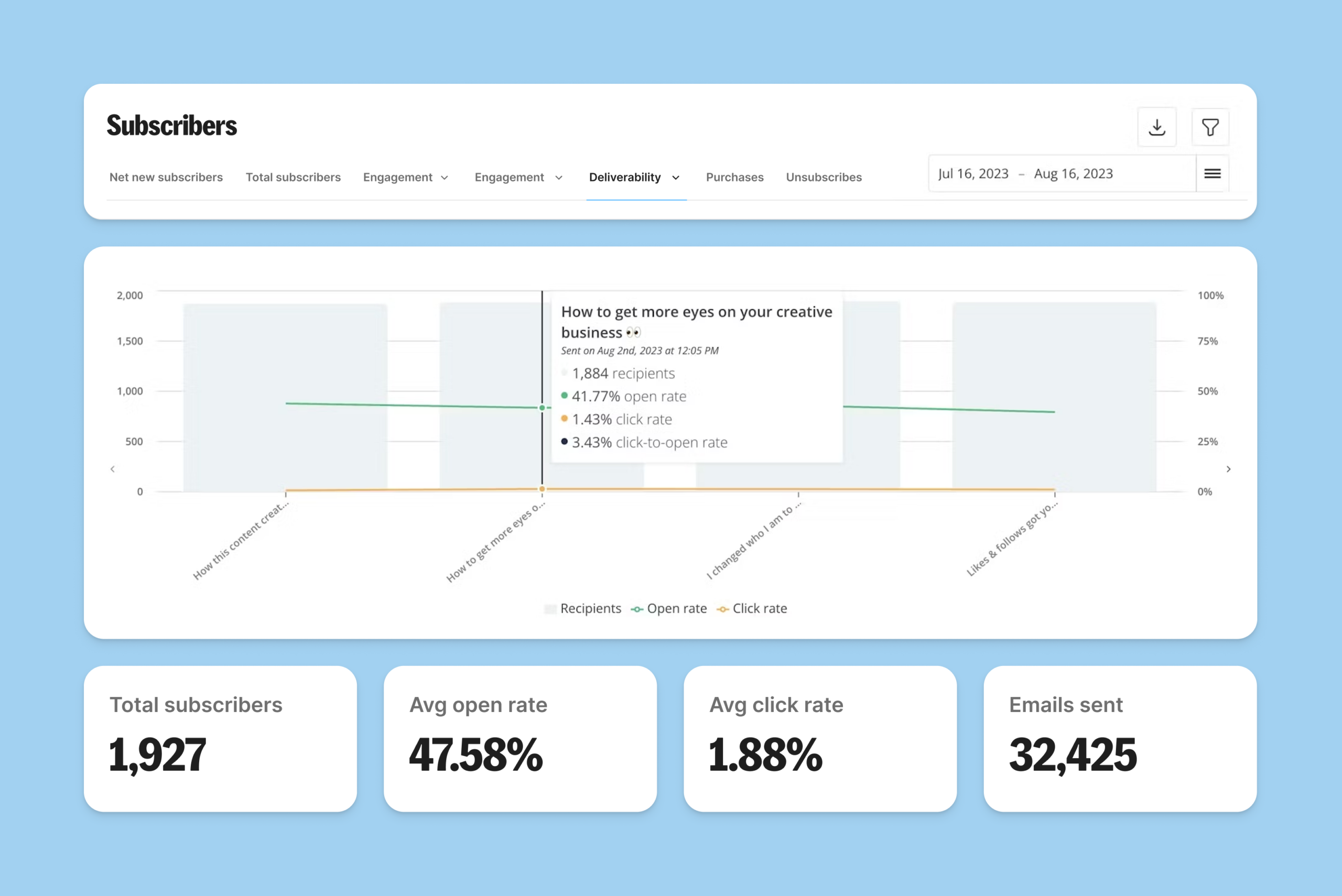The height and width of the screenshot is (896, 1342).
Task: Toggle the Open rate legend item
Action: 676,608
